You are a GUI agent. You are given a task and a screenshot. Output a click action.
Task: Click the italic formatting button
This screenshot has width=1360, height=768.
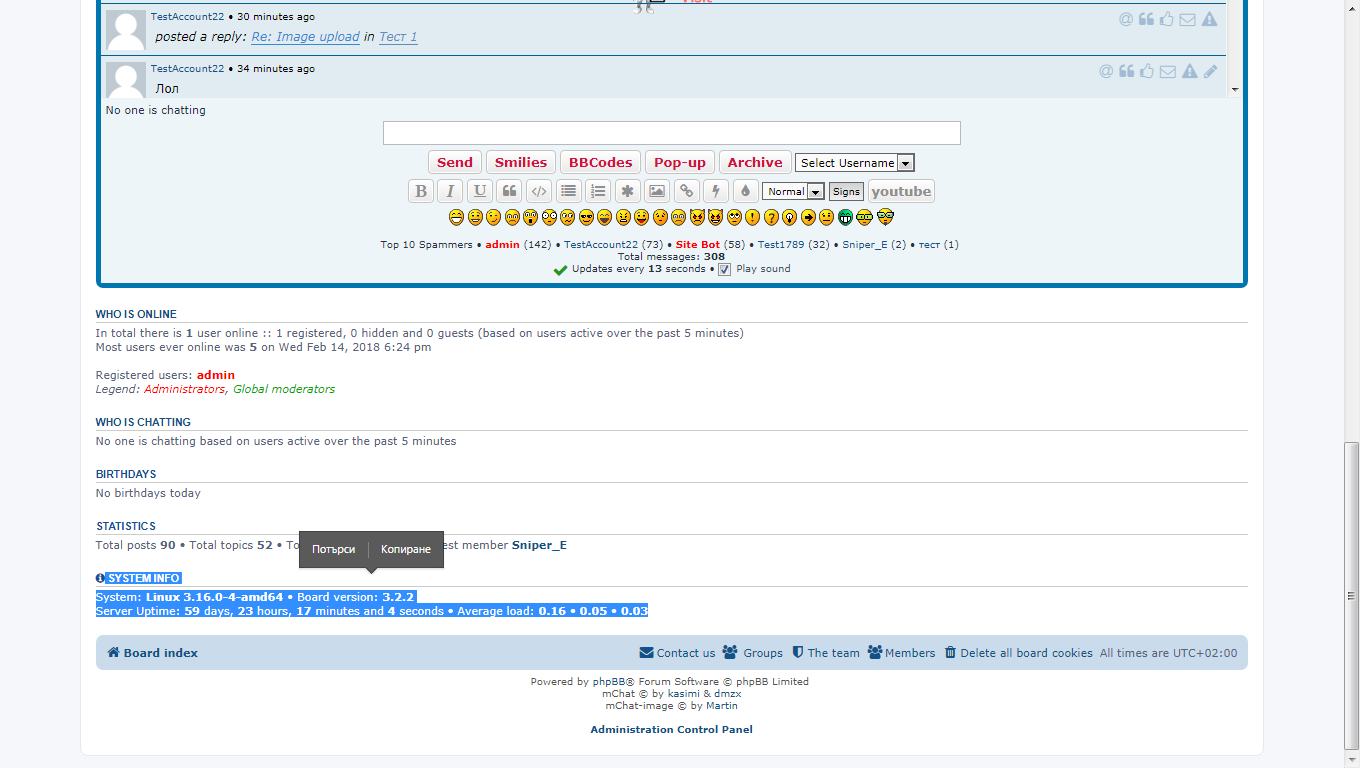[x=450, y=191]
